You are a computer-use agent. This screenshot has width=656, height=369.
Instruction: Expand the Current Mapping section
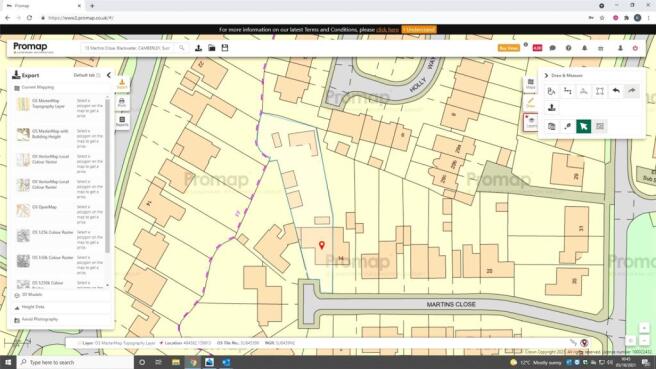[60, 87]
